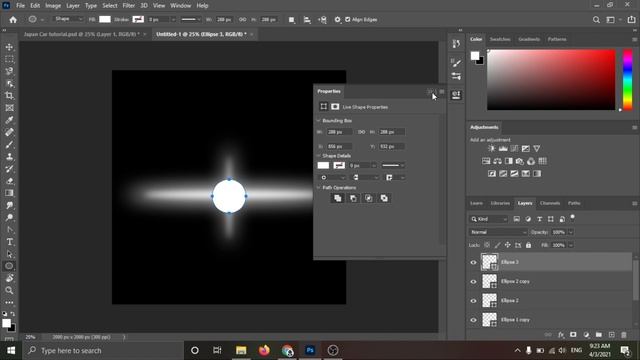Select the Eraser tool
Image resolution: width=640 pixels, height=360 pixels.
[9, 181]
